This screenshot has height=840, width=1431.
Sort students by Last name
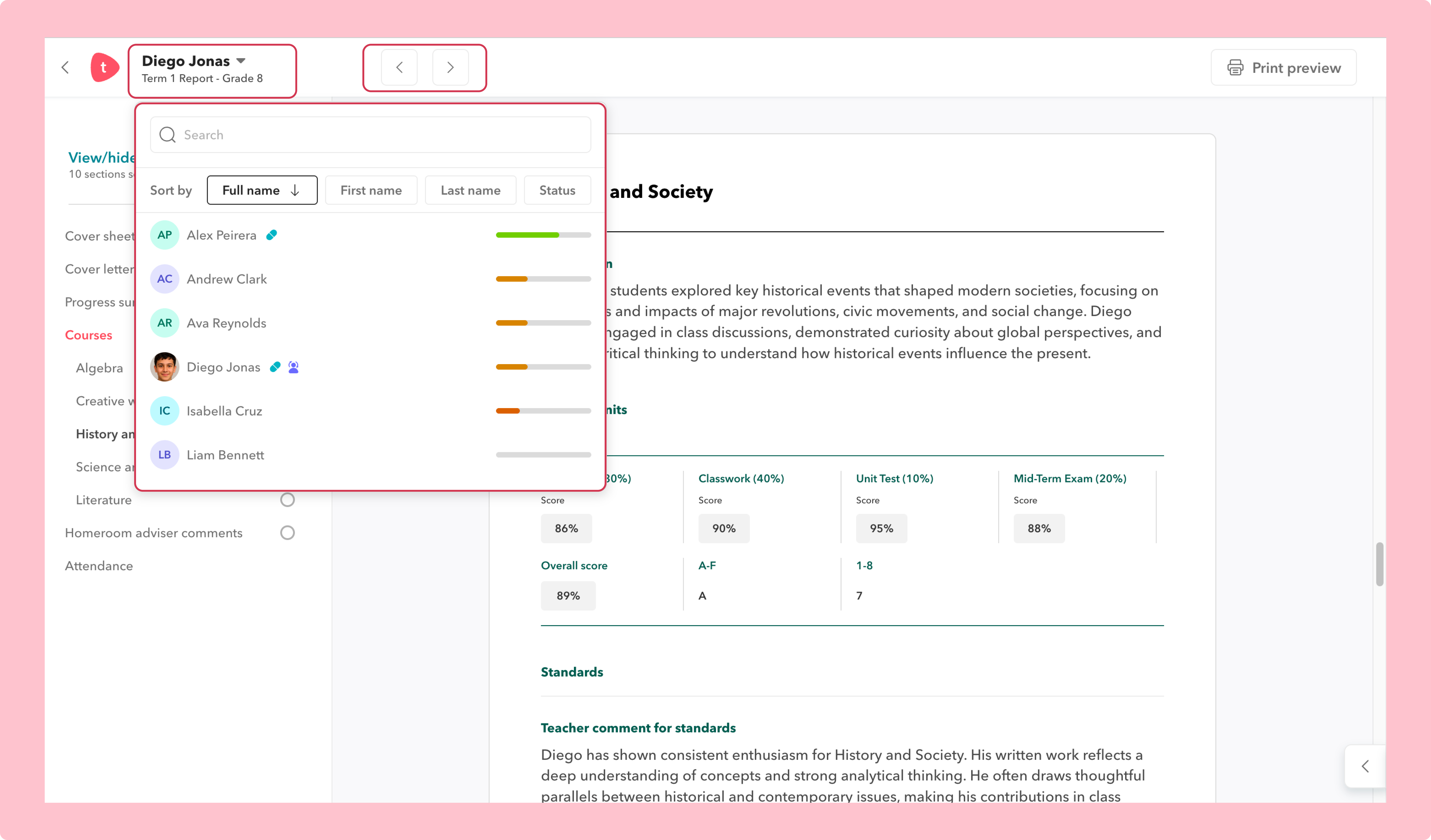coord(470,190)
